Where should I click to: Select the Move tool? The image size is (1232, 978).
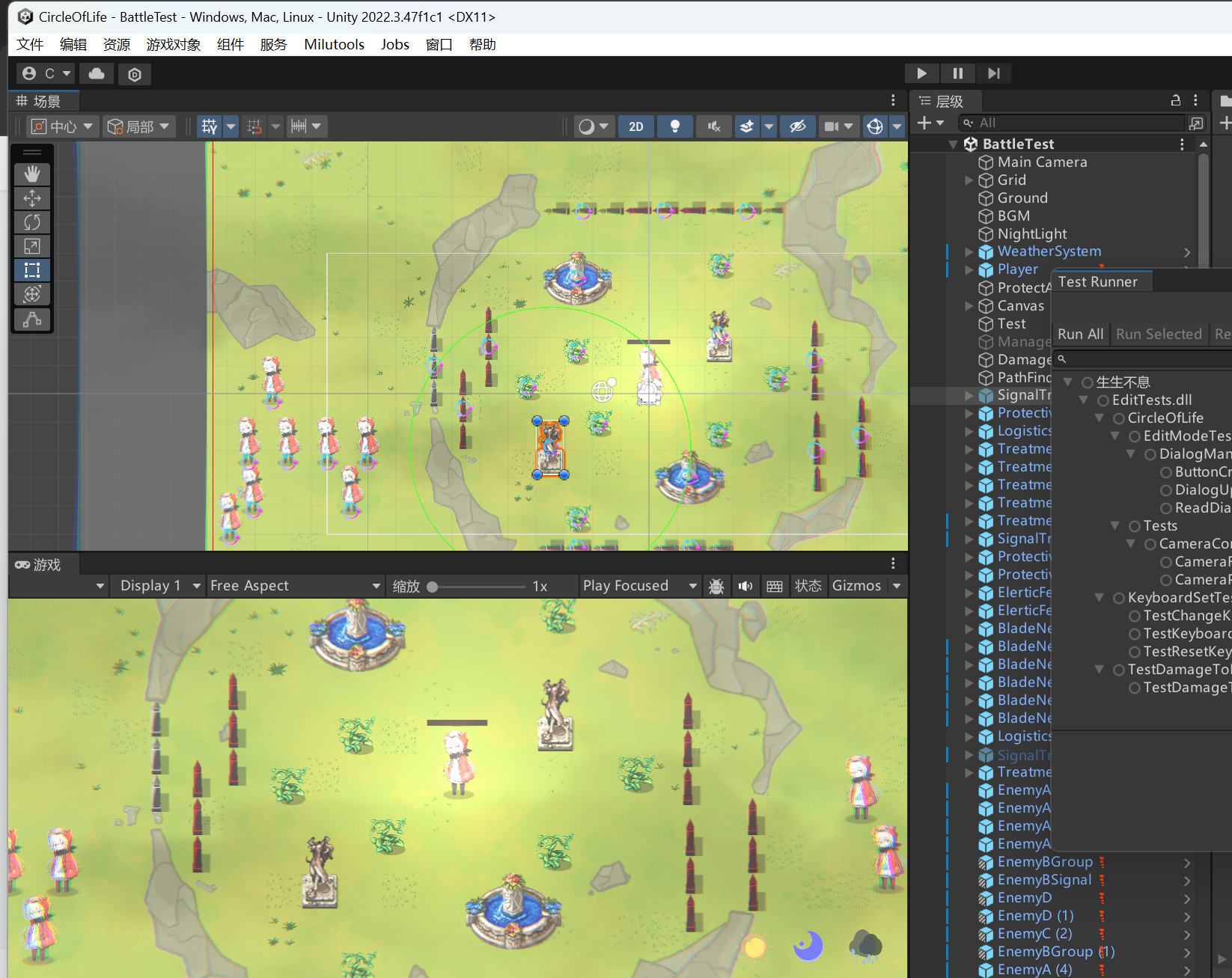pos(32,198)
